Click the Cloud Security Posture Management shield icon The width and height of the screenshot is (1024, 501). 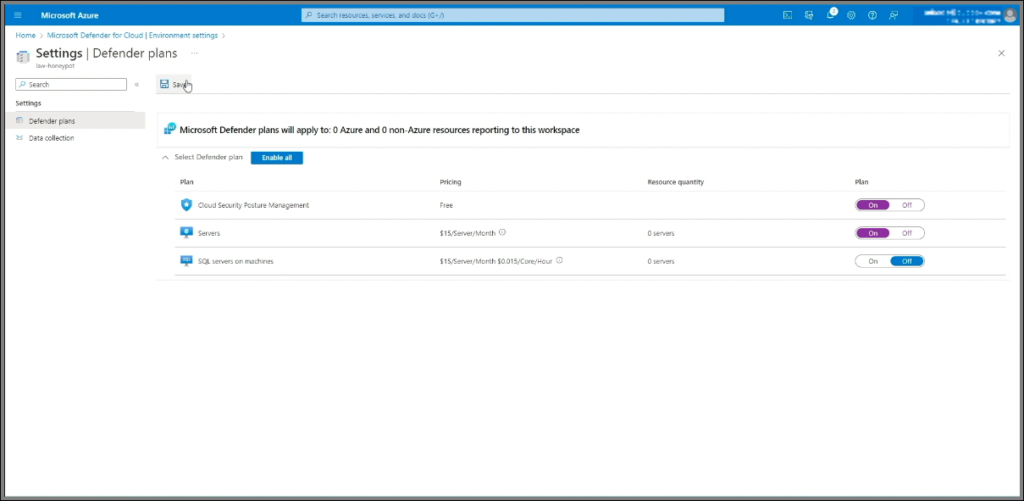coord(186,204)
